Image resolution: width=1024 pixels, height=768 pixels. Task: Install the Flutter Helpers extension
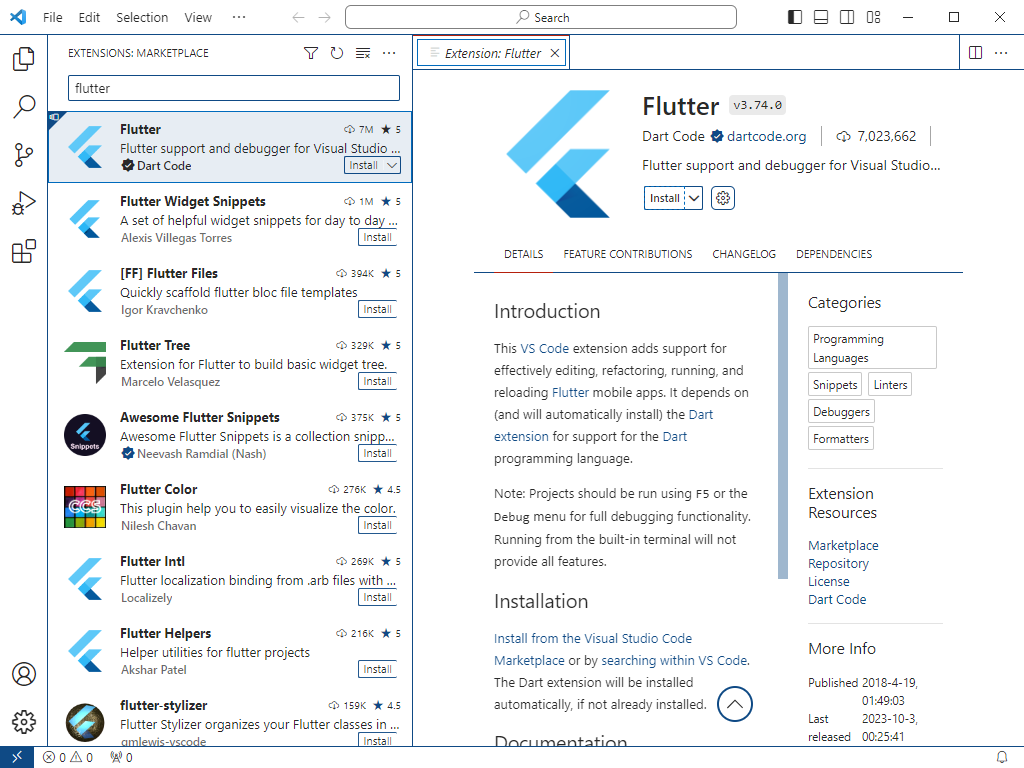pyautogui.click(x=377, y=669)
